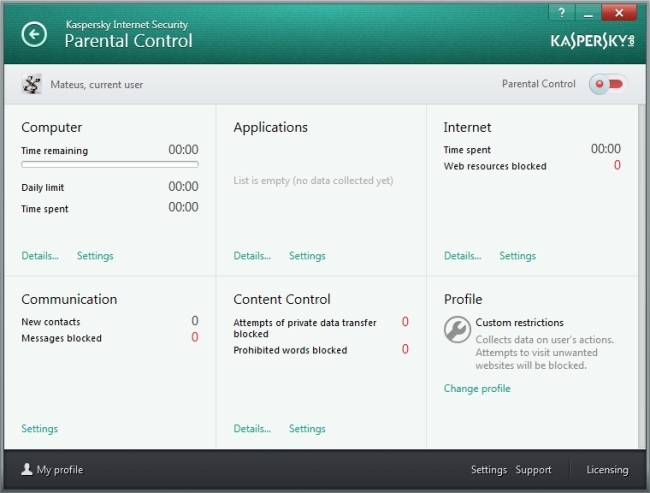
Task: Click the Time remaining label
Action: (55, 151)
